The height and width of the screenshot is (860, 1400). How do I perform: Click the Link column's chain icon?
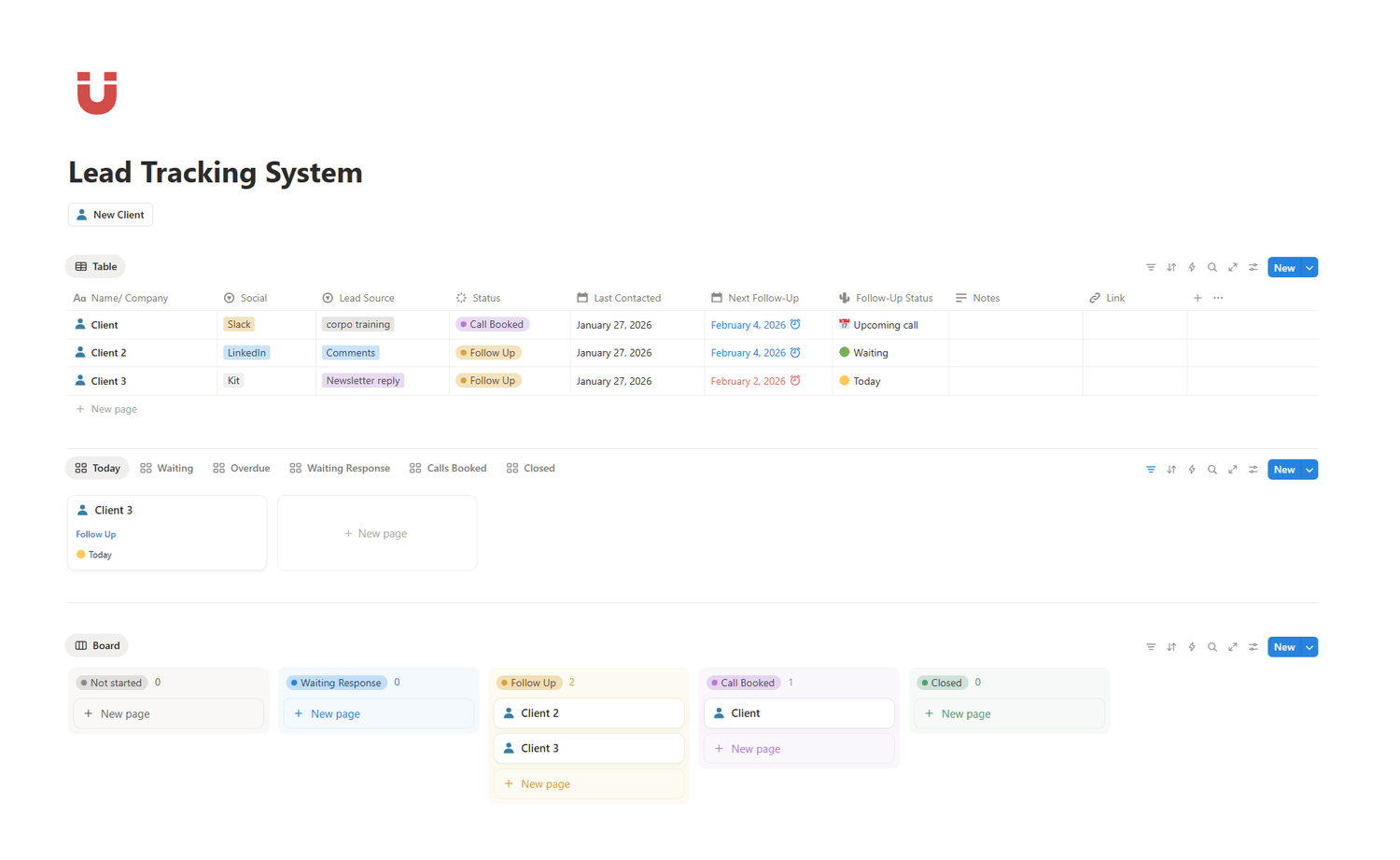[1094, 297]
